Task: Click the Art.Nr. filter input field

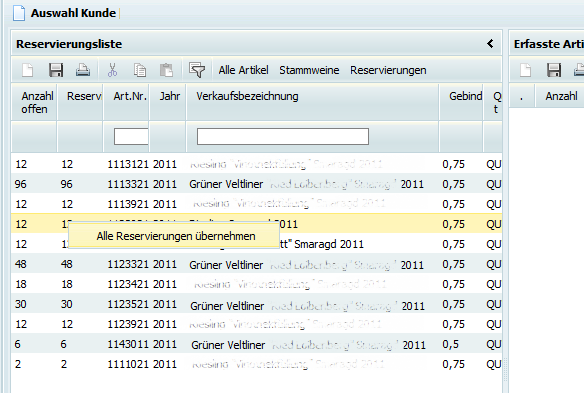Action: [x=131, y=136]
